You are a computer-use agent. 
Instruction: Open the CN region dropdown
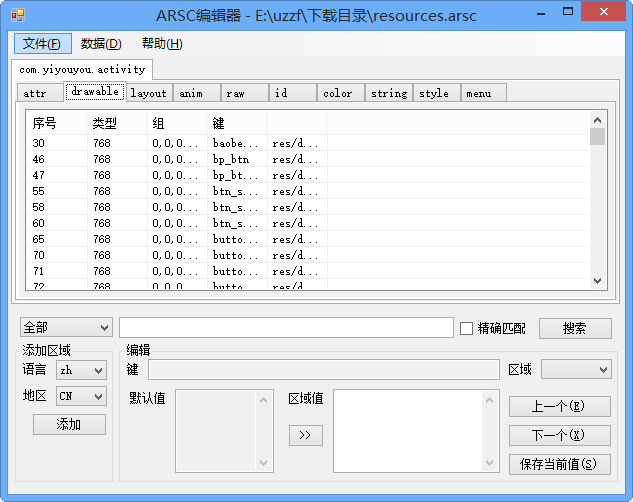(82, 396)
